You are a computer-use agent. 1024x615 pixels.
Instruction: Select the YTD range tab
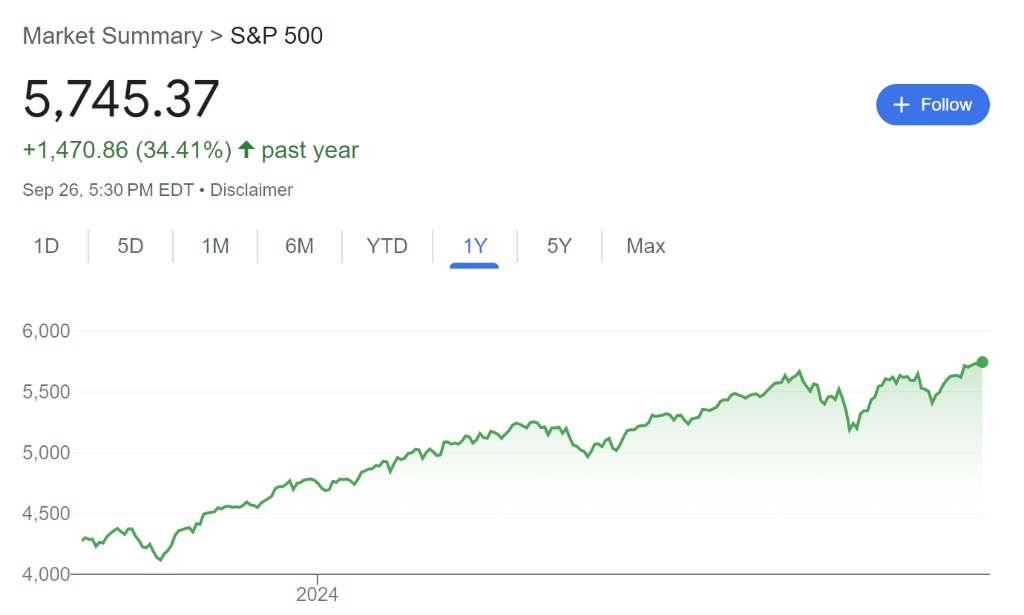[x=387, y=246]
